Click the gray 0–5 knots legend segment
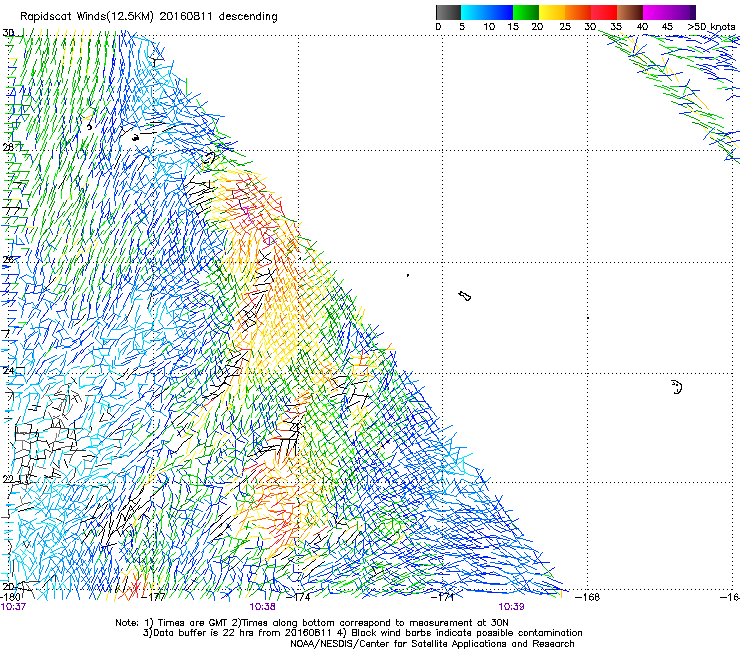 pyautogui.click(x=448, y=12)
